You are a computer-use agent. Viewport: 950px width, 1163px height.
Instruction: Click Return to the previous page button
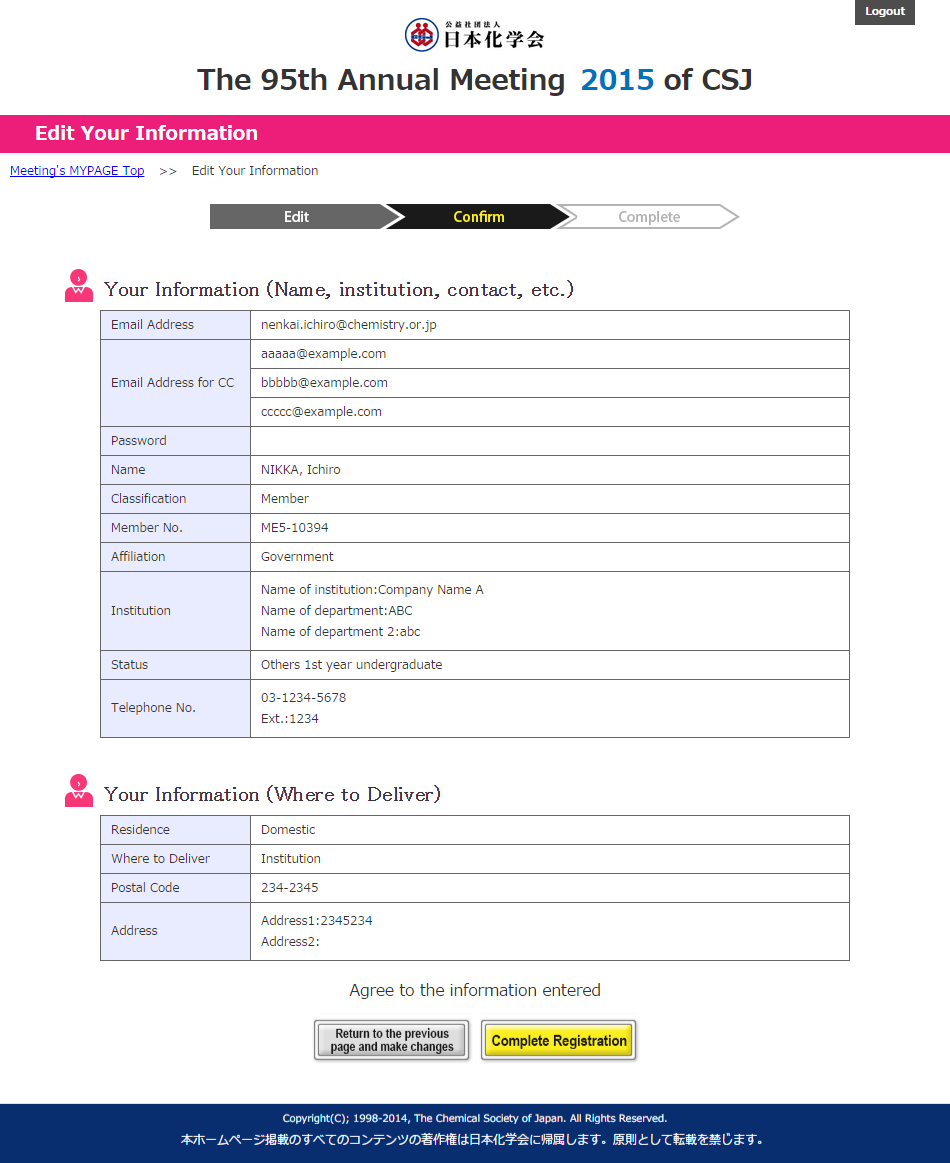[x=392, y=1040]
